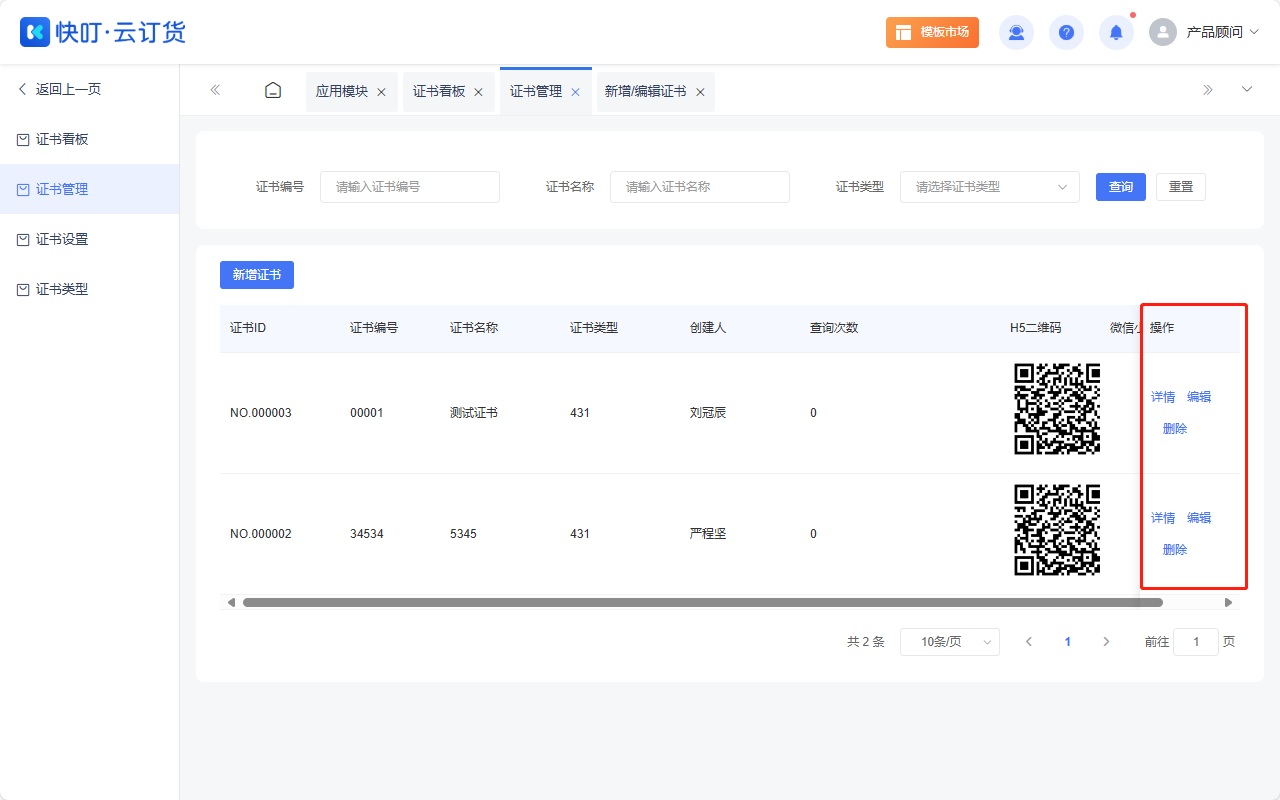Image resolution: width=1280 pixels, height=800 pixels.
Task: Open the customer service headset icon
Action: click(1016, 32)
